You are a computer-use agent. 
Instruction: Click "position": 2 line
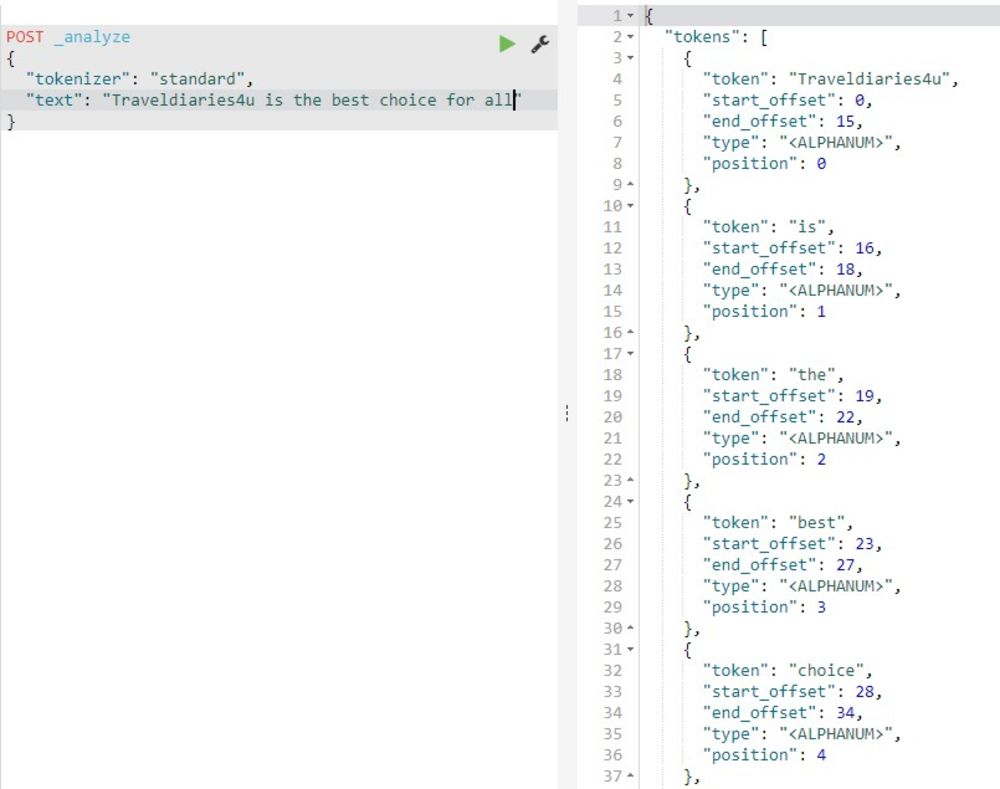[x=765, y=459]
